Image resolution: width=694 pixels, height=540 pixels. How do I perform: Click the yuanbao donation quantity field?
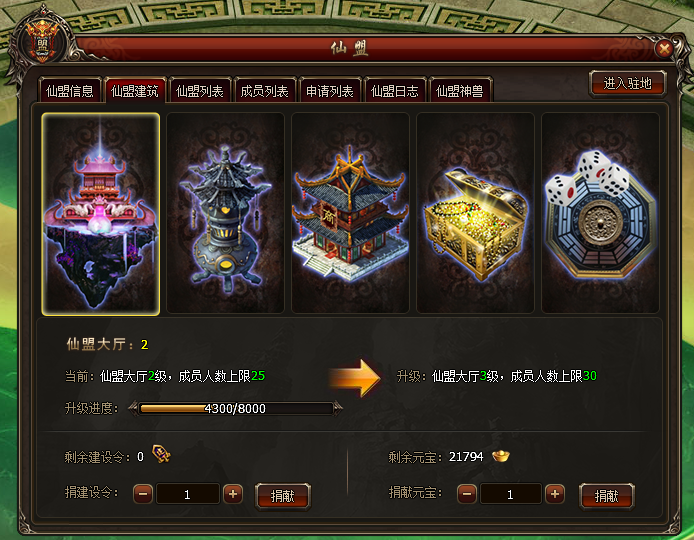pyautogui.click(x=511, y=494)
